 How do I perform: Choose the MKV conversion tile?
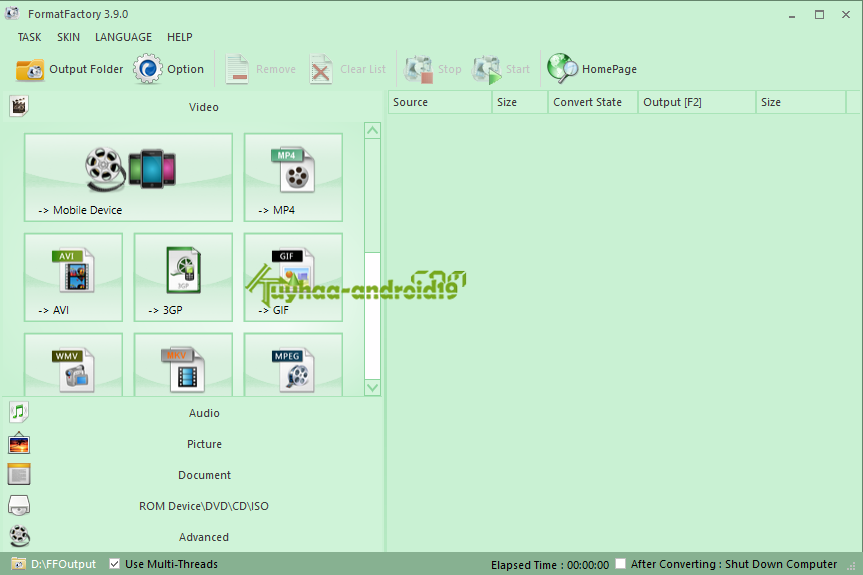[x=183, y=364]
